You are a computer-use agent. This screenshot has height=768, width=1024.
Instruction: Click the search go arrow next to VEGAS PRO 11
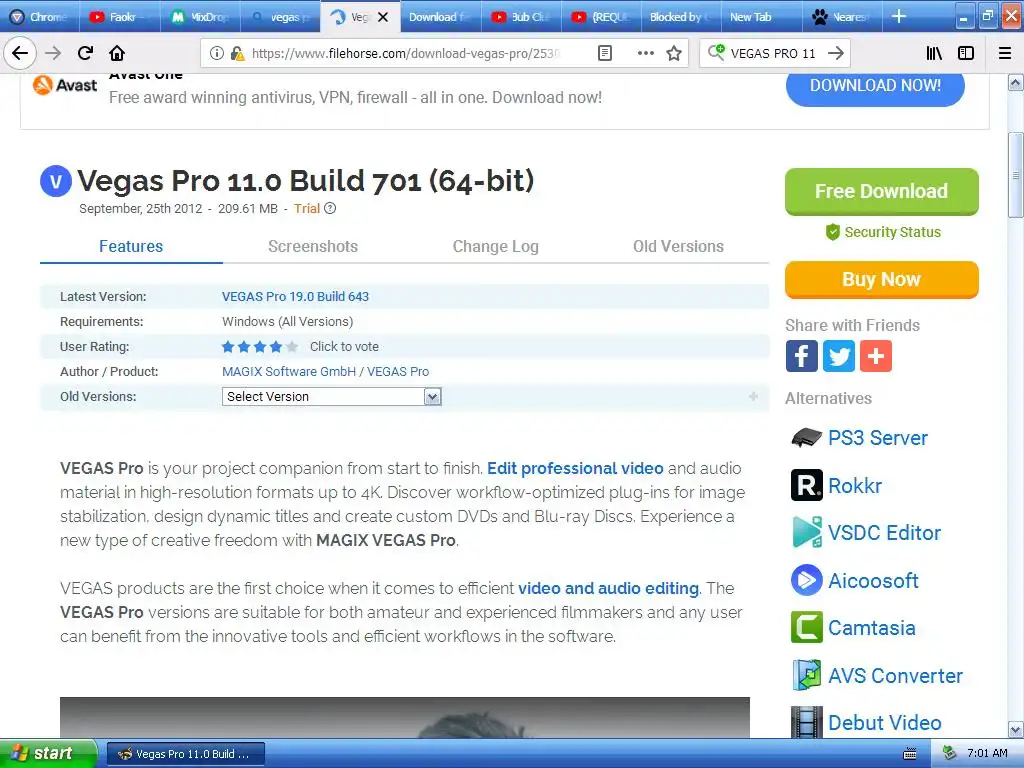tap(835, 54)
